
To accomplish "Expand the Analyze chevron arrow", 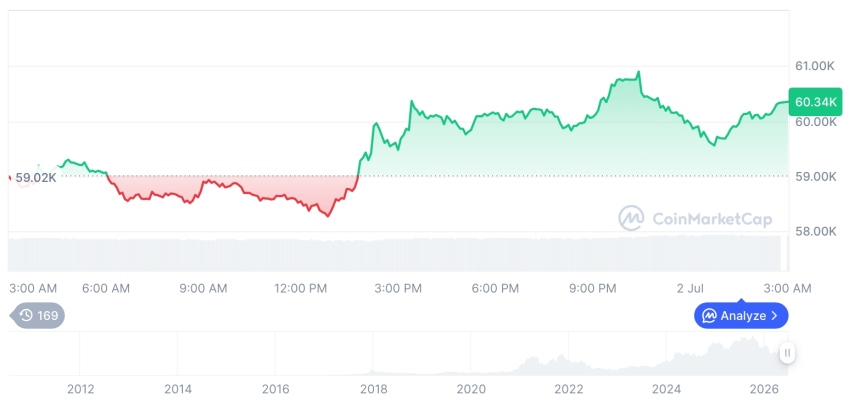I will pos(774,315).
